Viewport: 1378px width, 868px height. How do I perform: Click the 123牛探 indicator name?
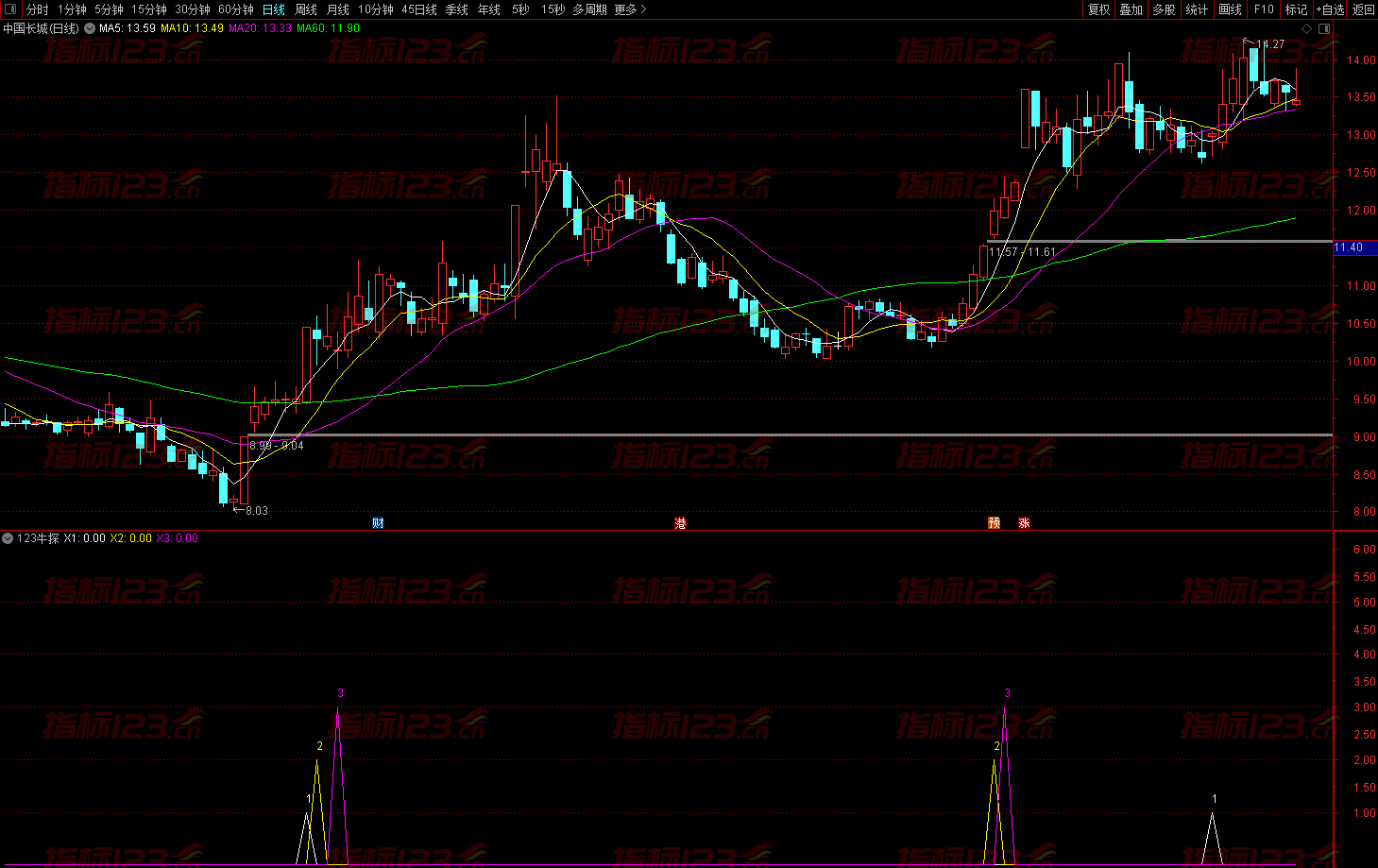(x=38, y=538)
